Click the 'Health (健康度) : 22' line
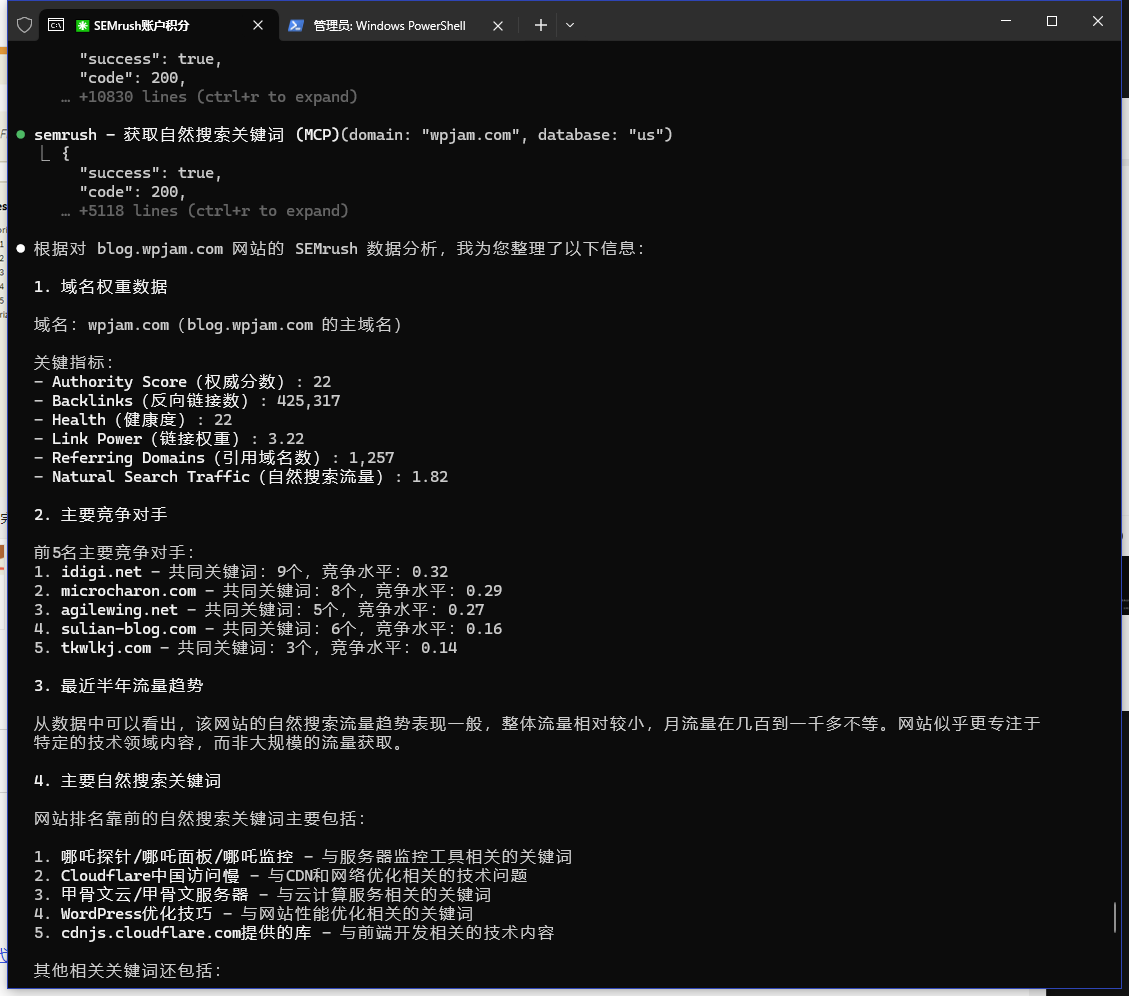The width and height of the screenshot is (1129, 996). (132, 420)
